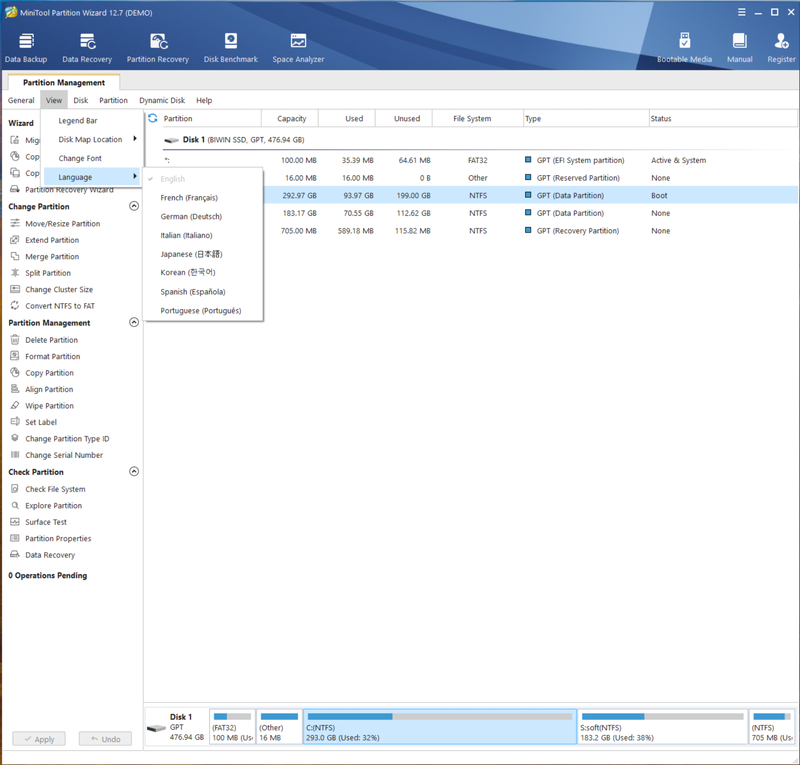The width and height of the screenshot is (800, 765).
Task: Click the Split Partition icon
Action: pyautogui.click(x=15, y=273)
